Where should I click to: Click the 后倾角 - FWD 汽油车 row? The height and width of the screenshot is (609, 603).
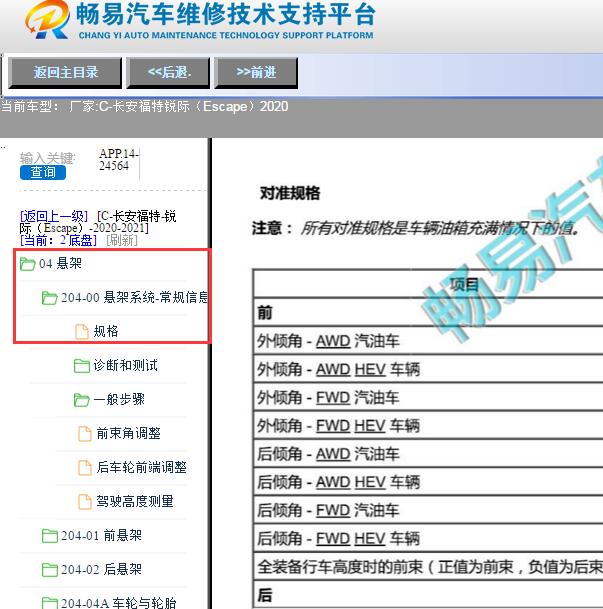(x=428, y=510)
